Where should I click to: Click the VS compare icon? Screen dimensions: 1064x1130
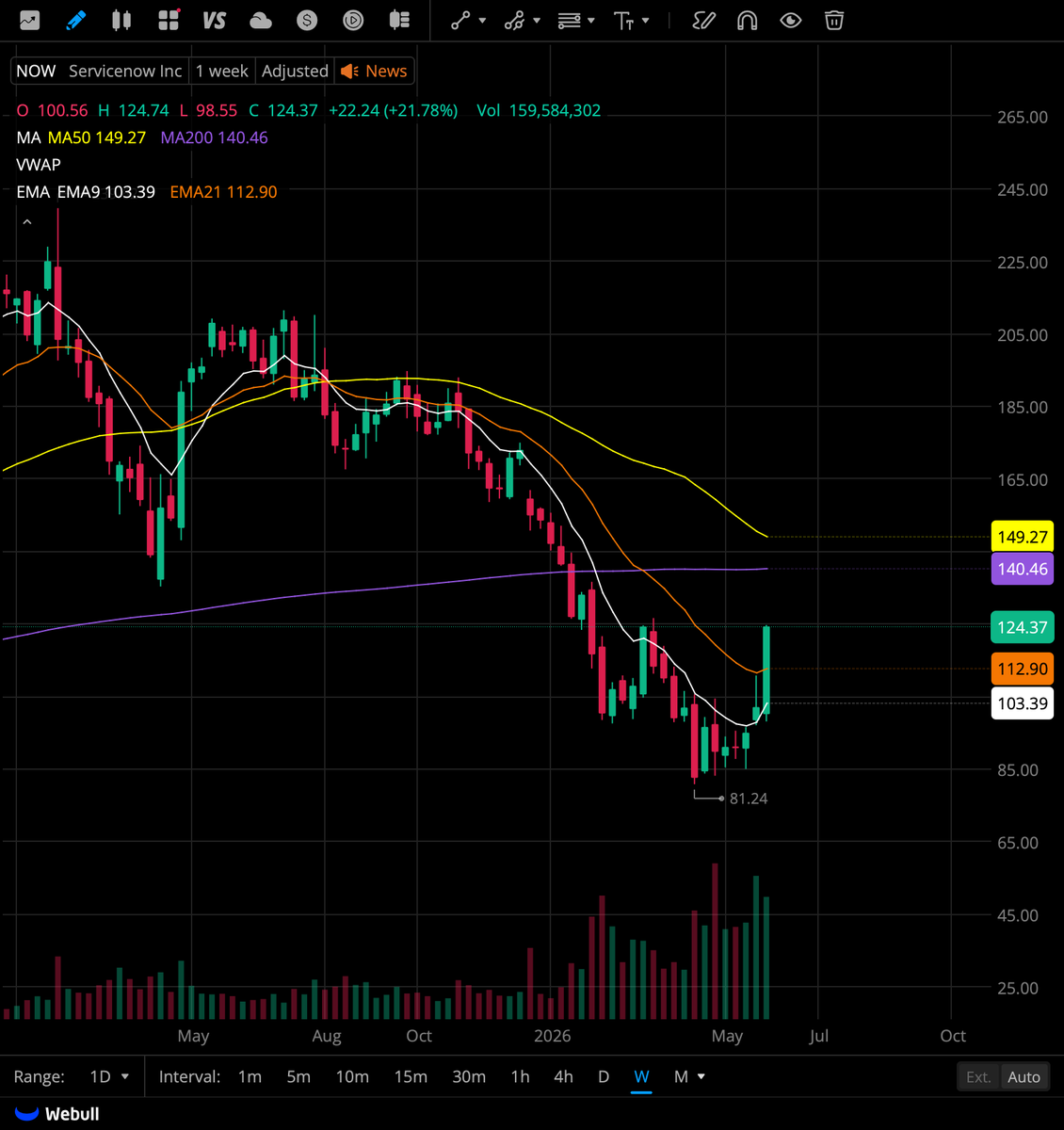215,20
